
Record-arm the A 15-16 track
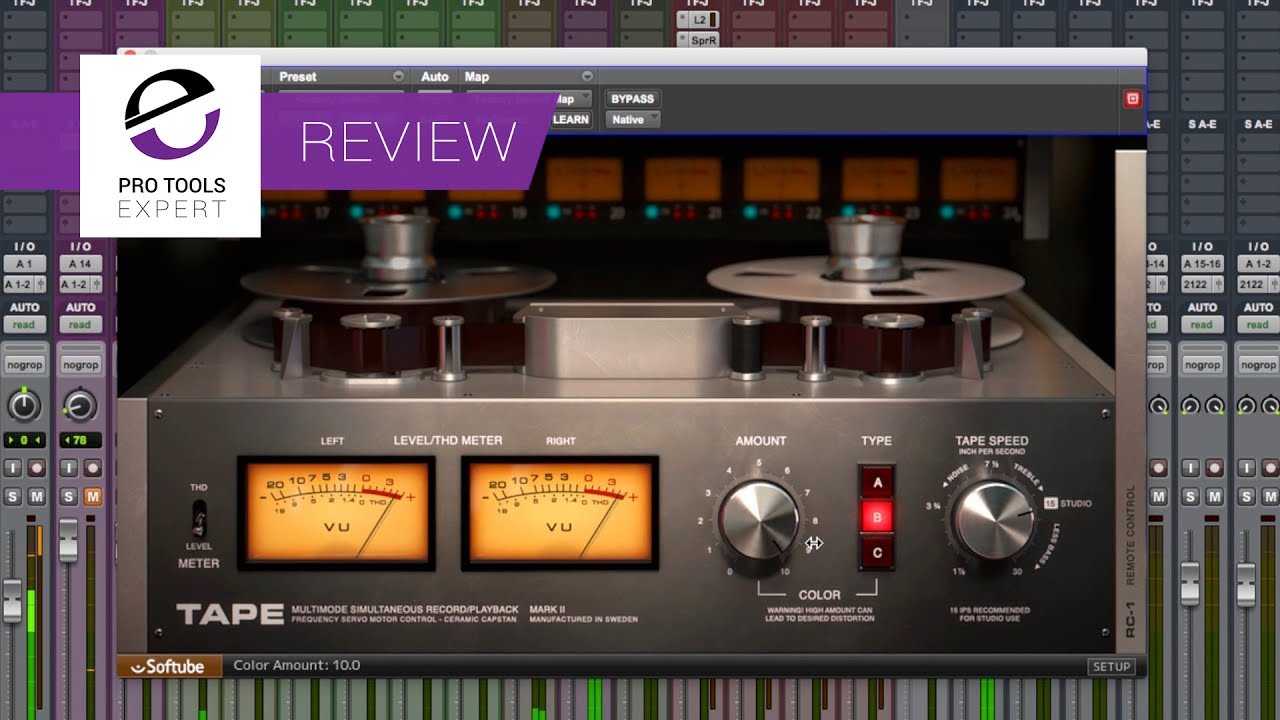[x=1213, y=468]
